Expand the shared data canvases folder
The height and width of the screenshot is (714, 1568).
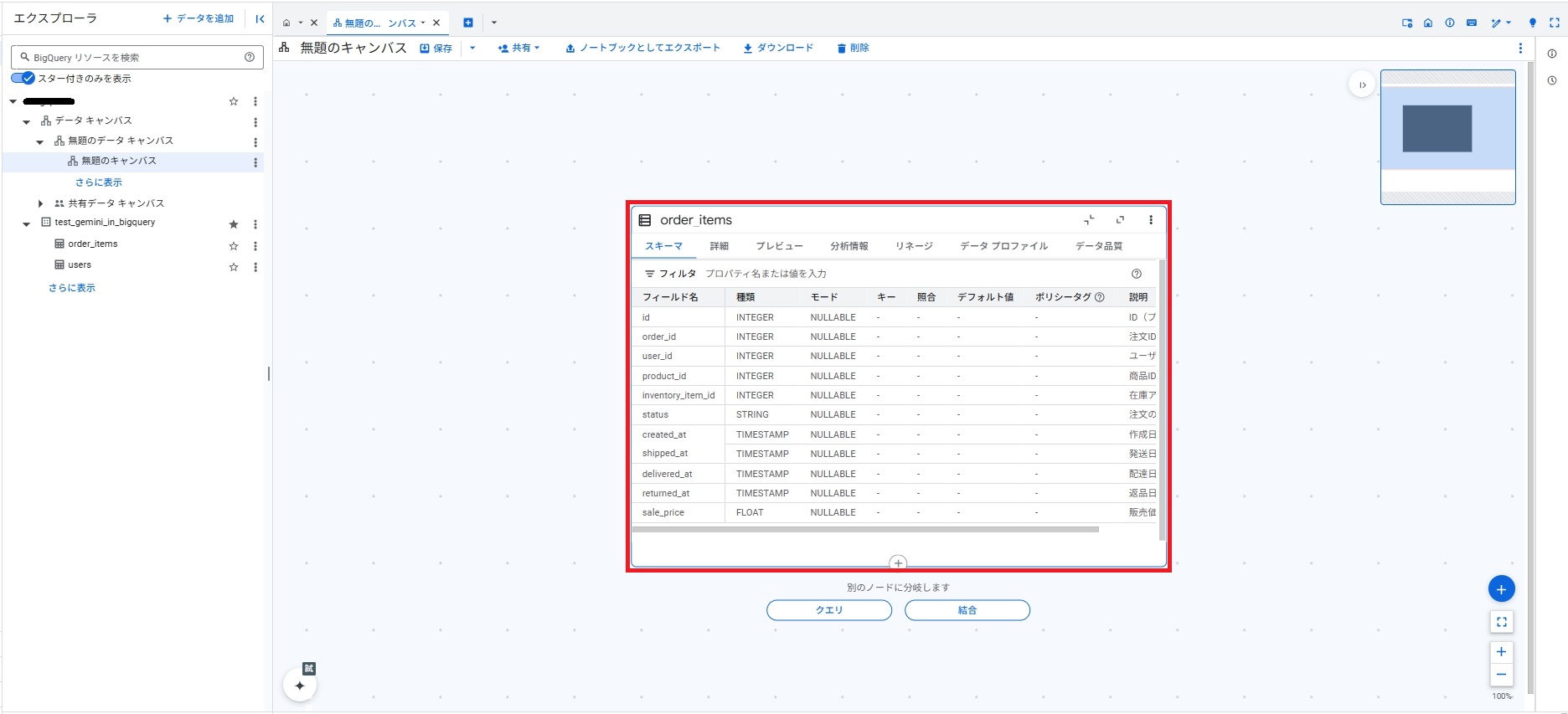(x=40, y=203)
